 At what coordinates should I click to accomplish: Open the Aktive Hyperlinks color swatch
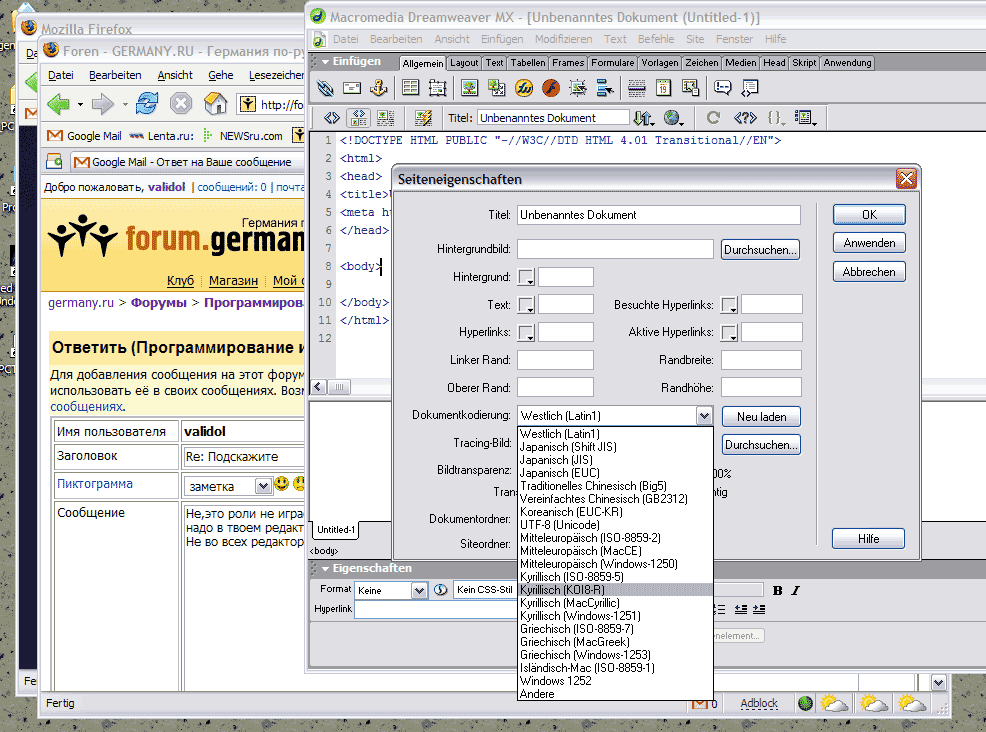pyautogui.click(x=729, y=332)
